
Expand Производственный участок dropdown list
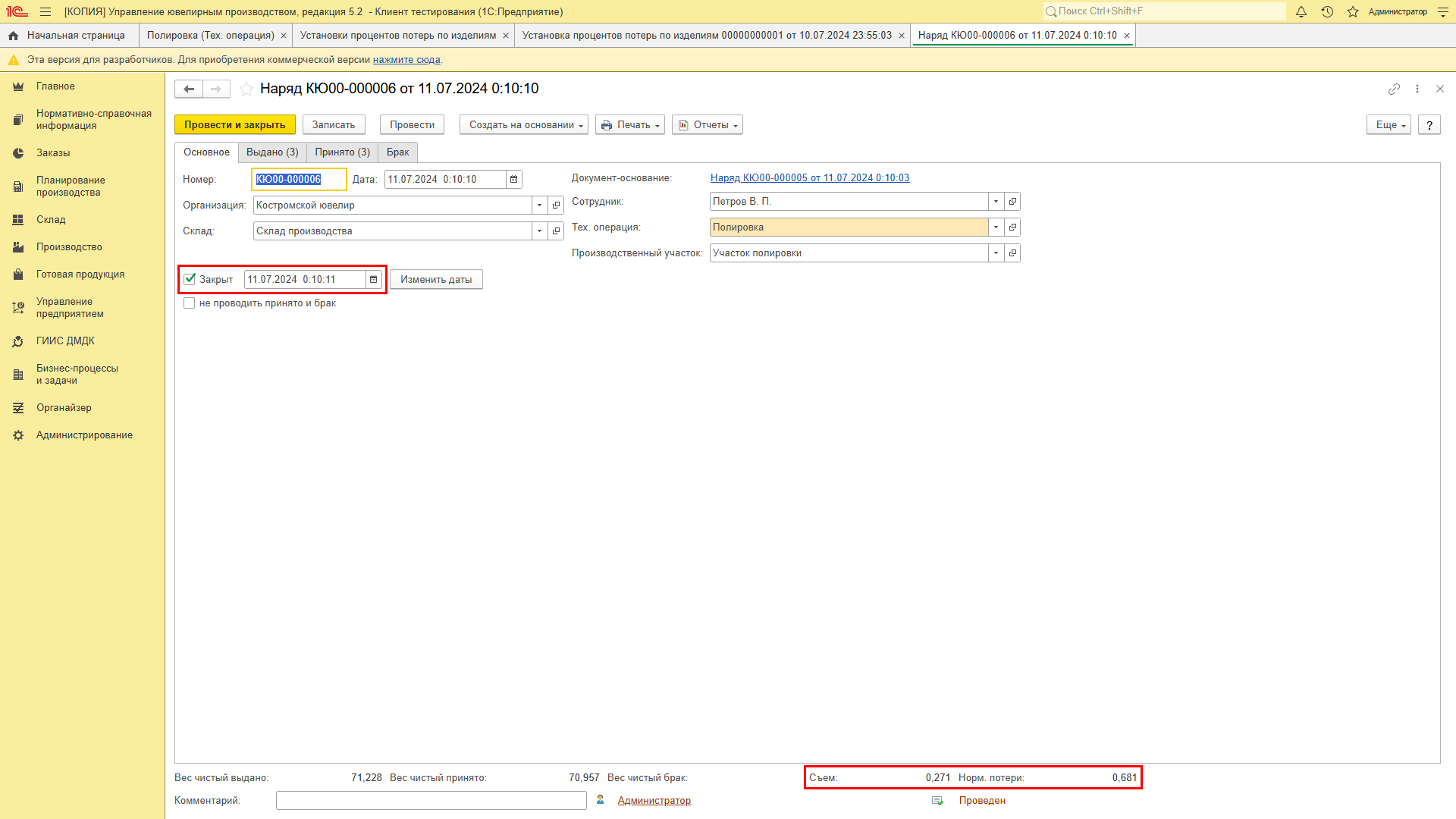coord(996,253)
